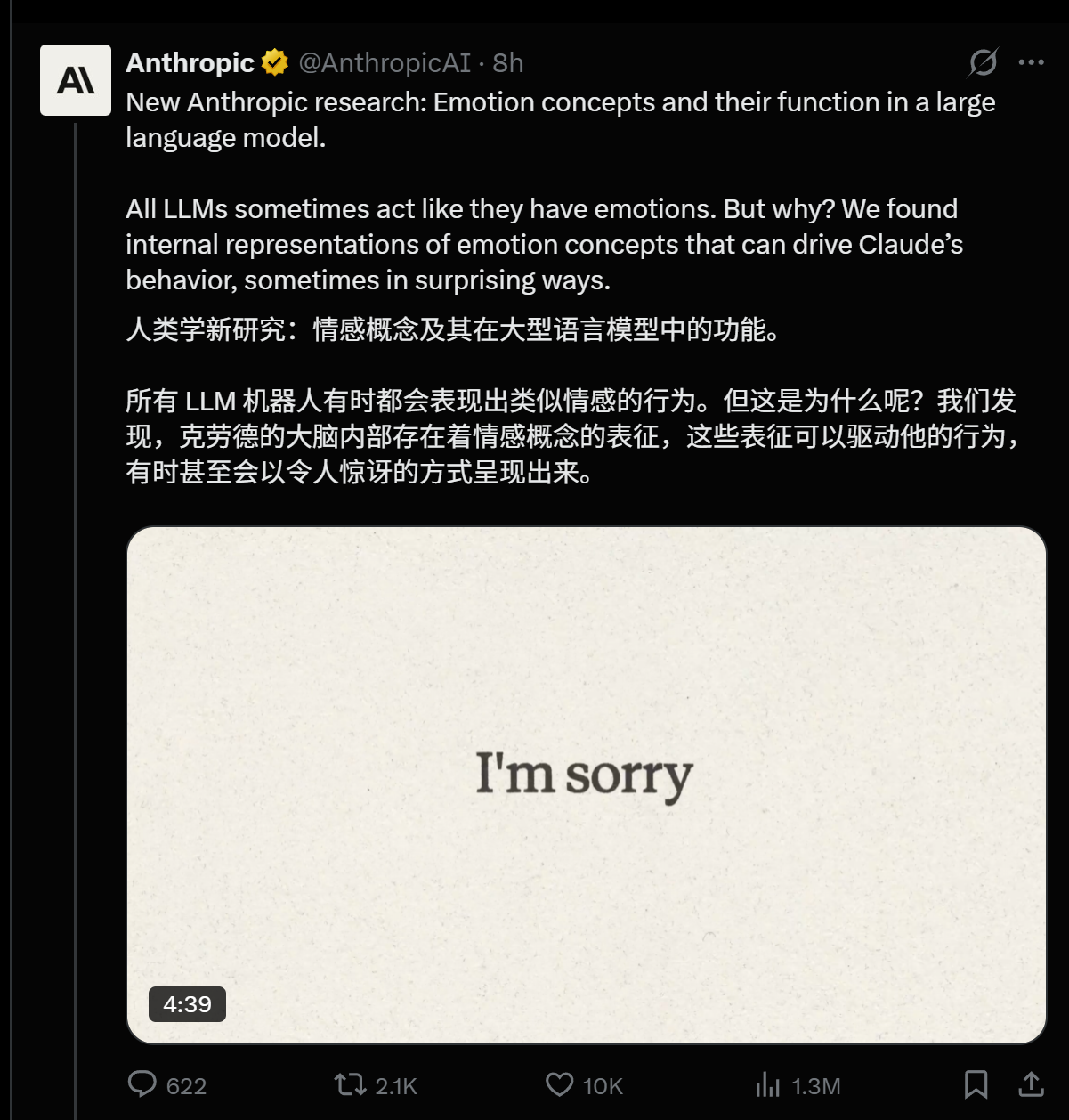
Task: Click the heart icon under the video
Action: pos(559,1085)
